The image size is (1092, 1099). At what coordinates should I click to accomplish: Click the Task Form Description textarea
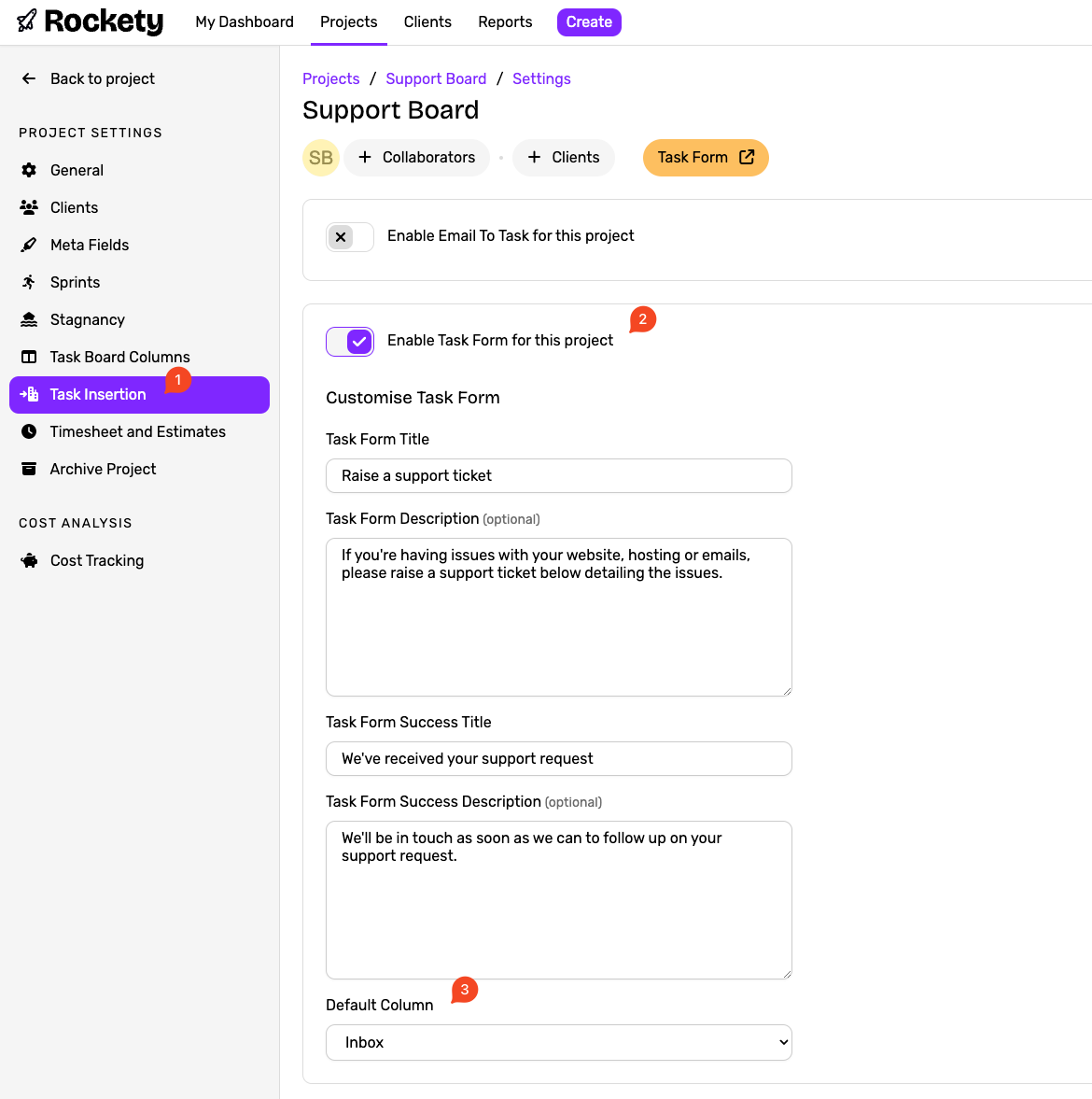559,617
